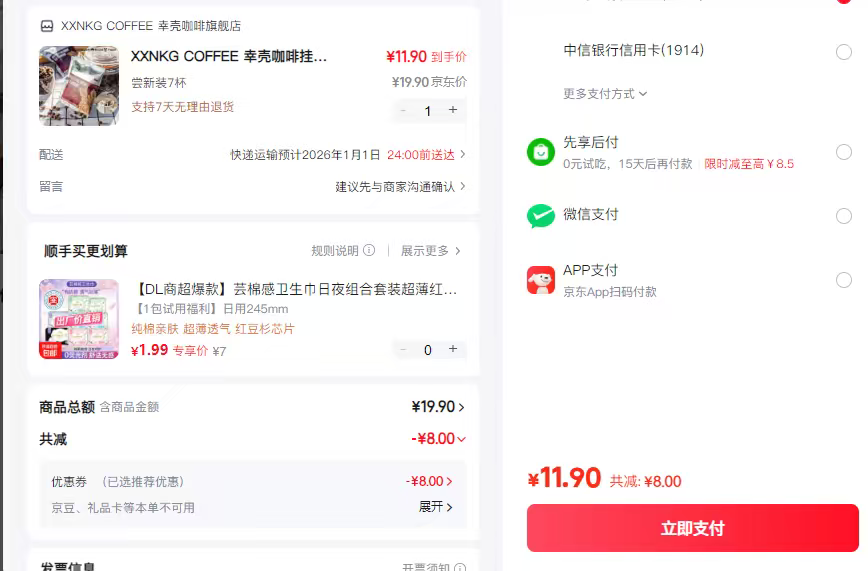868x571 pixels.
Task: Expand the 京豆、礼品卡 展开 section
Action: [x=435, y=507]
